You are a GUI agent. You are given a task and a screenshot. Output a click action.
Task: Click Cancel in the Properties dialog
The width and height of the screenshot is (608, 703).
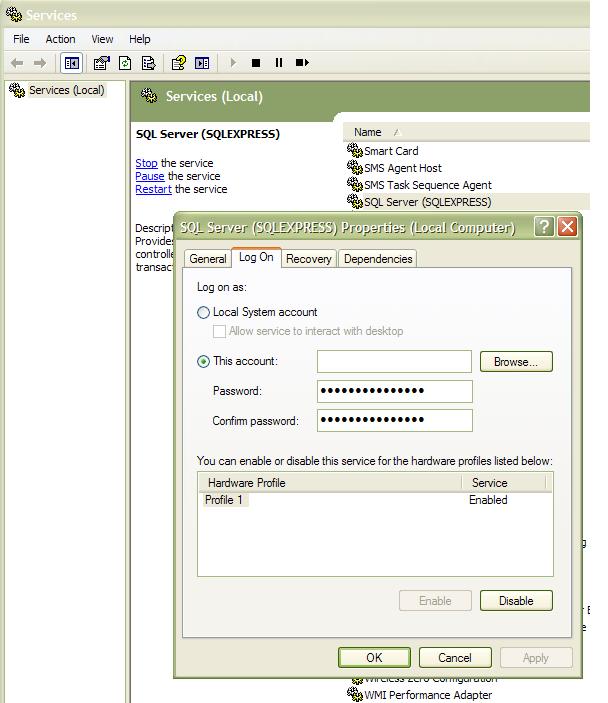pyautogui.click(x=455, y=657)
